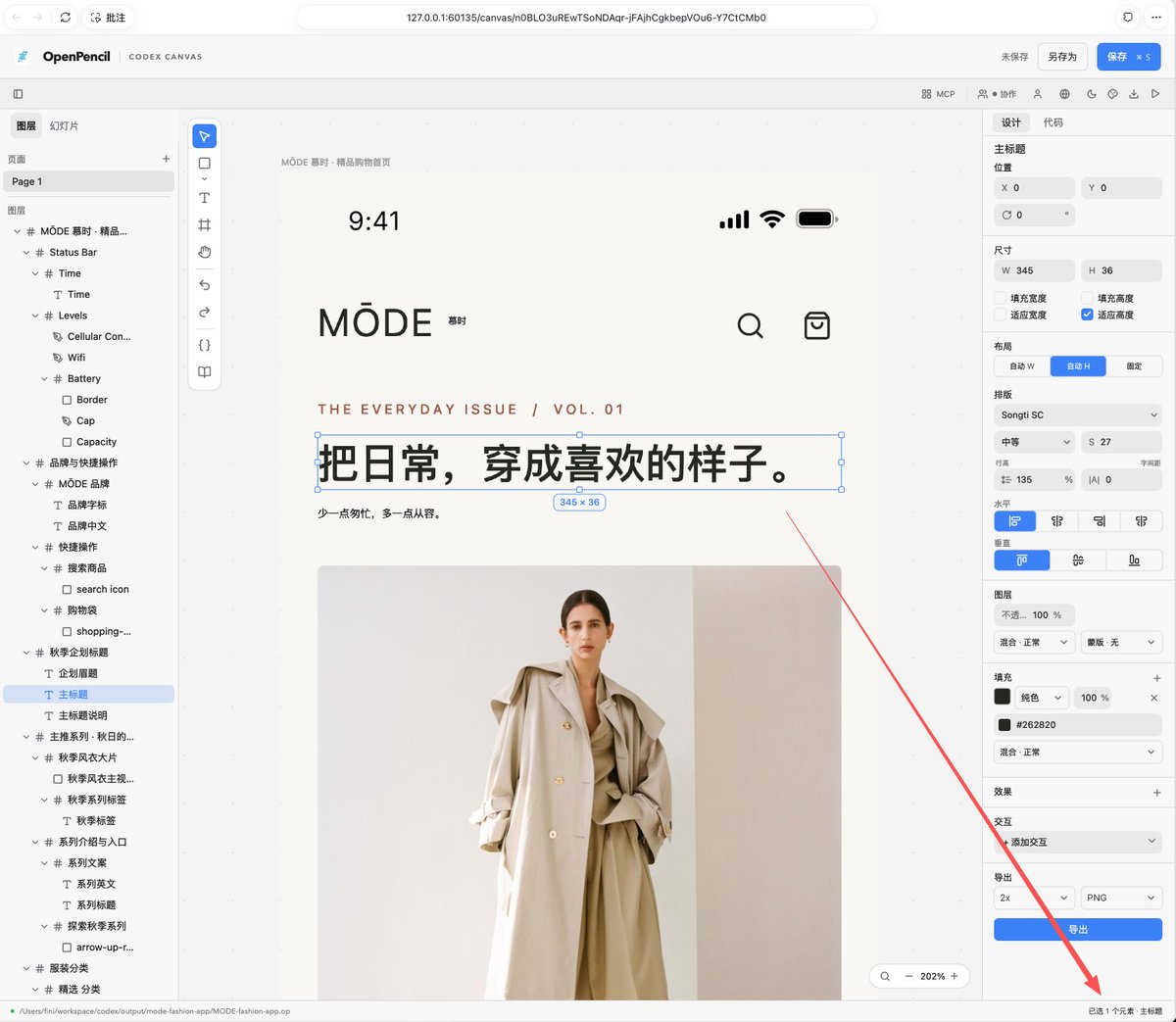Viewport: 1176px width, 1022px height.
Task: Select the 图层 tab in the left panel
Action: (26, 126)
